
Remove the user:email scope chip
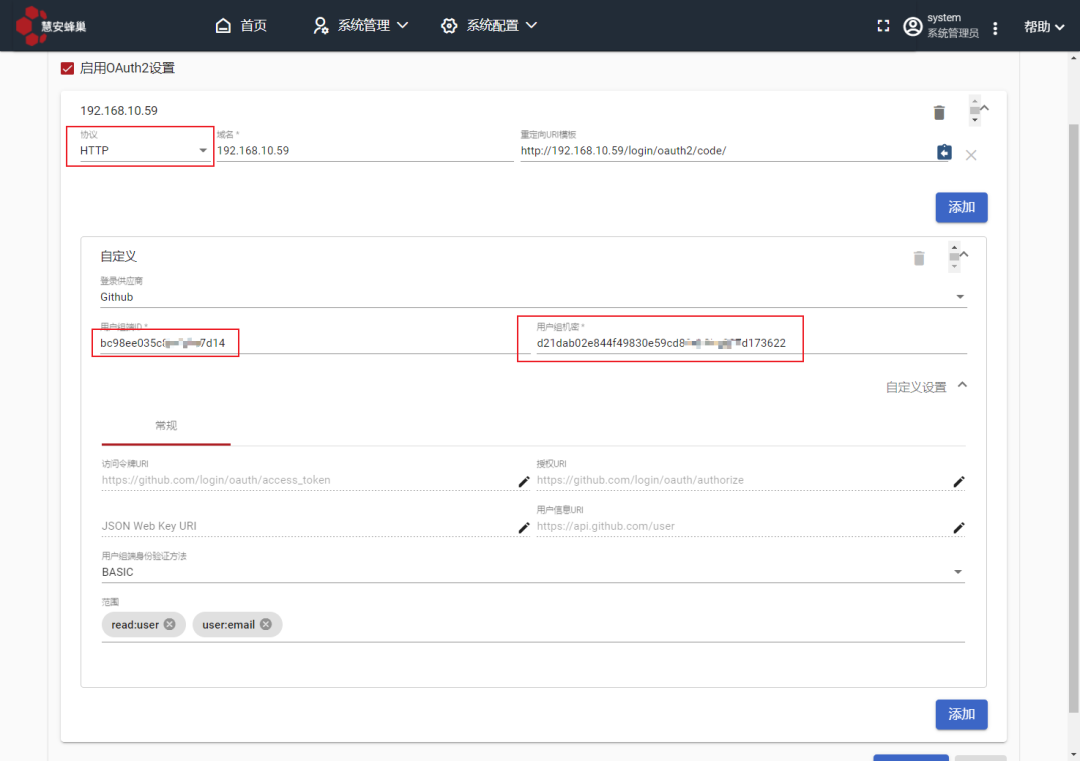pos(266,624)
